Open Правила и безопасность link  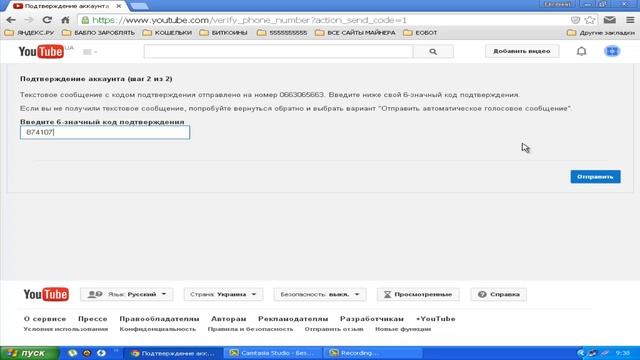click(x=250, y=329)
